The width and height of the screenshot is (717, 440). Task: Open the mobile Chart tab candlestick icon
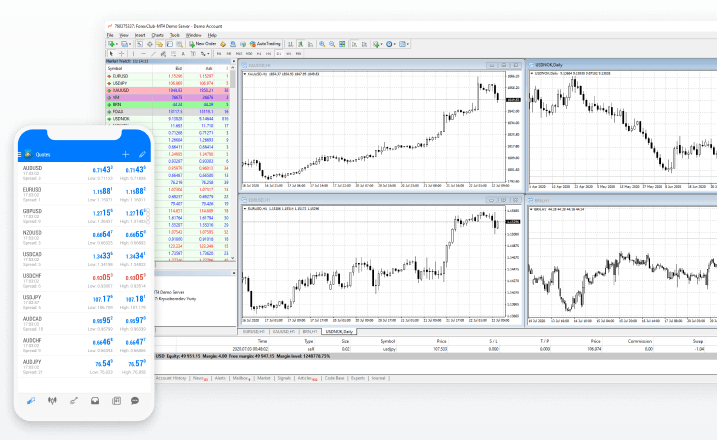pos(52,401)
